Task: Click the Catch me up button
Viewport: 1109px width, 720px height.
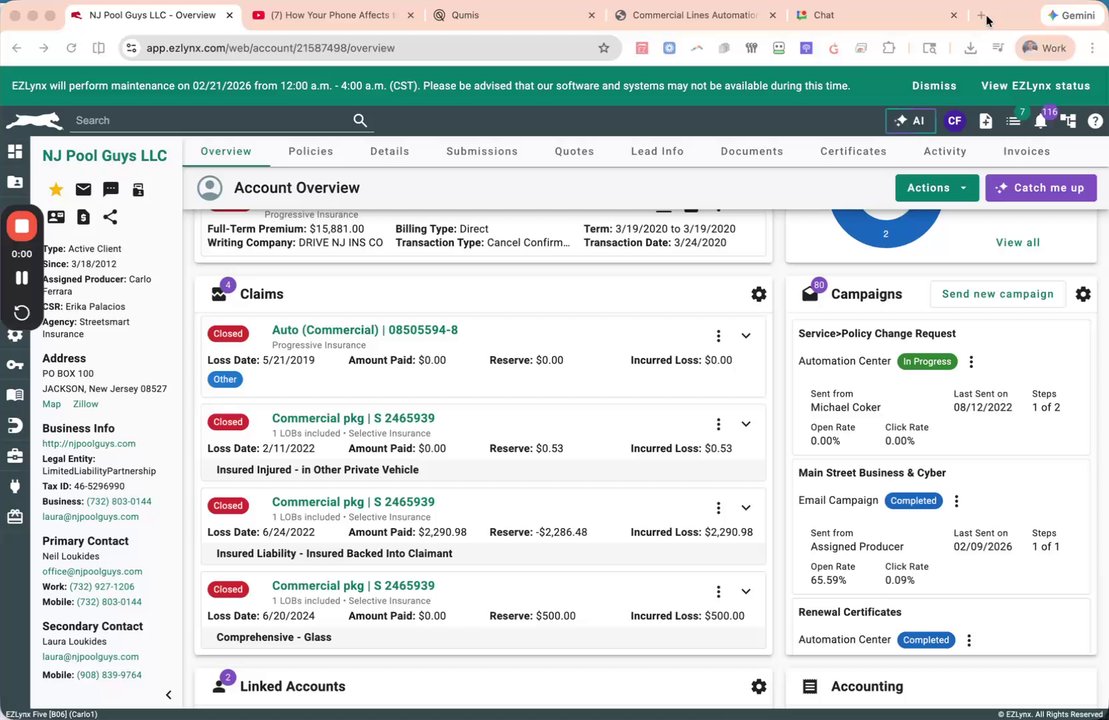Action: click(1040, 188)
